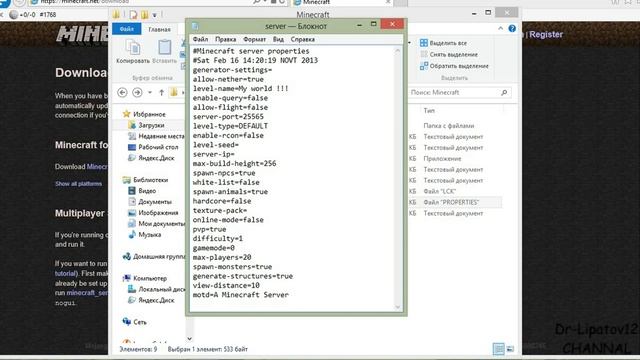The width and height of the screenshot is (640, 360).
Task: Click the properties icon in quick access toolbar
Action: point(133,15)
